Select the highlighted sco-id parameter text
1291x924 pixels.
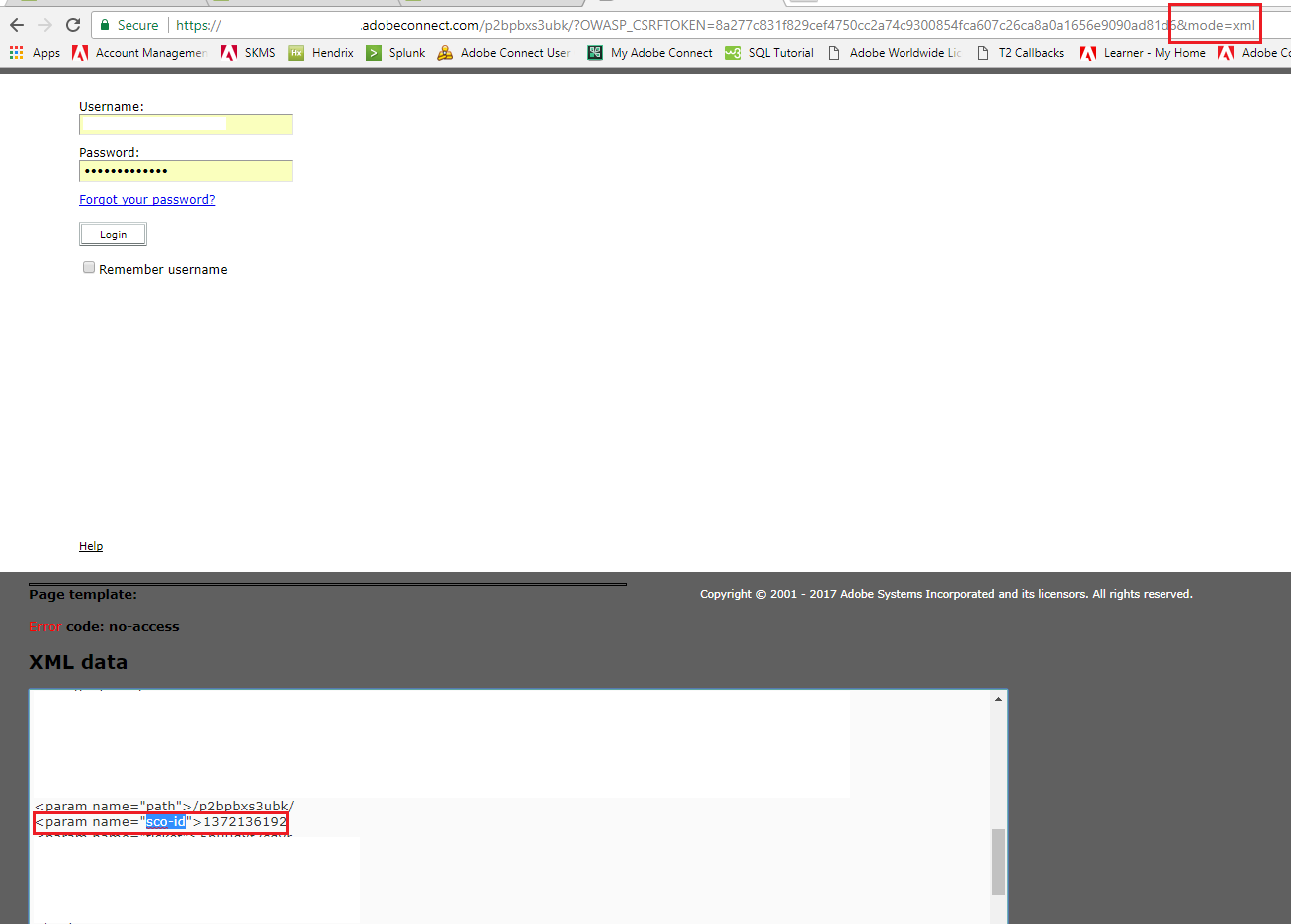(x=163, y=821)
